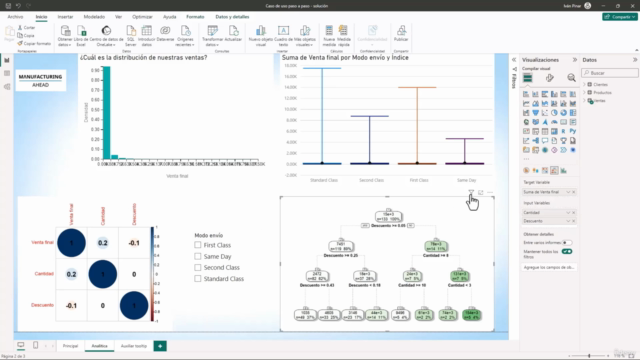Open the format visual brush tab
Viewport: 640px width, 360px height.
550,78
